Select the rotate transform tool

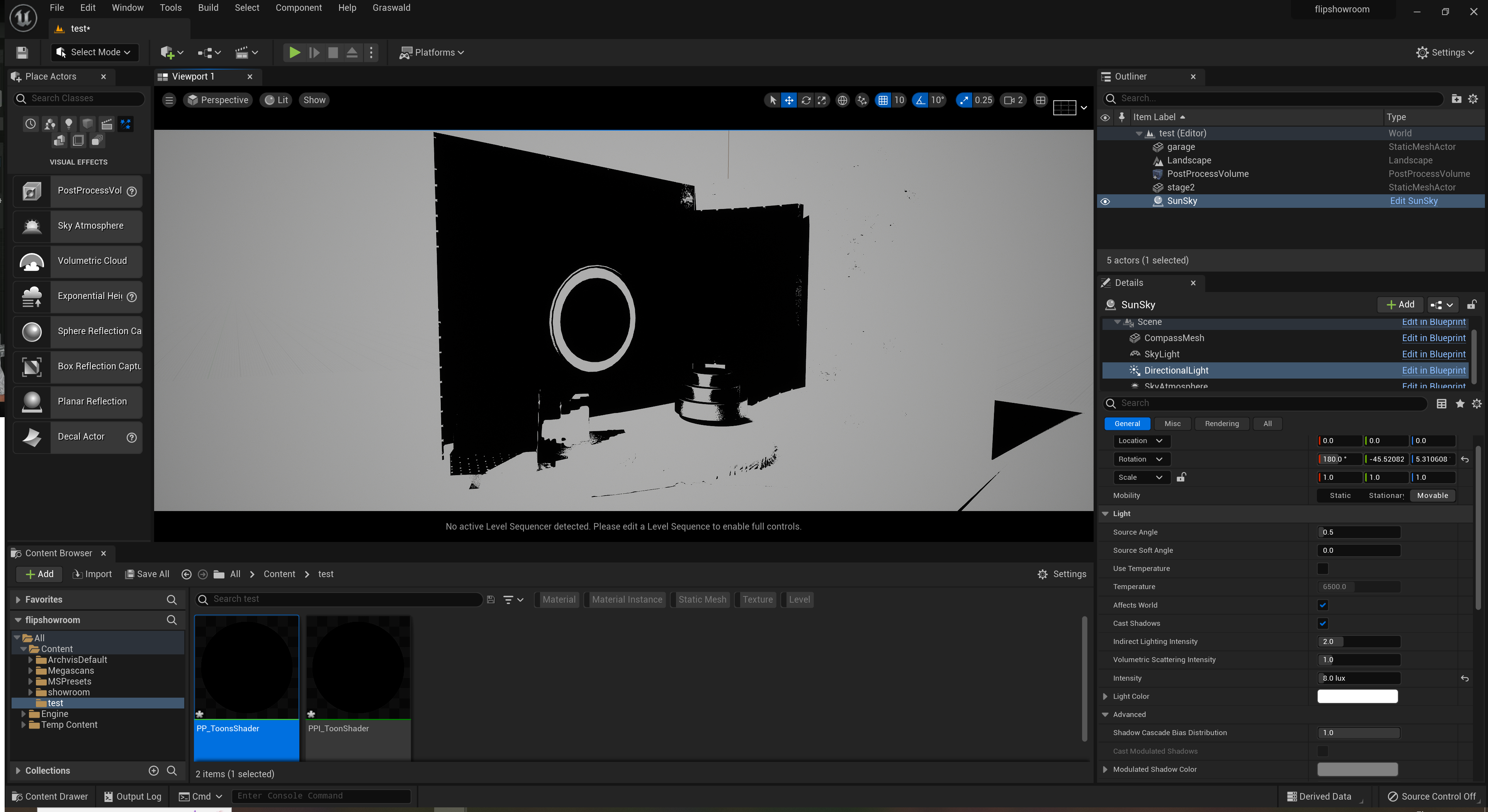(805, 100)
